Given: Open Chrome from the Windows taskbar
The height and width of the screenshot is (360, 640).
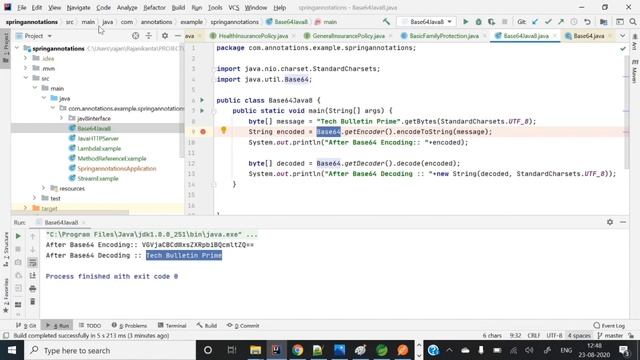Looking at the screenshot, I should (x=298, y=350).
